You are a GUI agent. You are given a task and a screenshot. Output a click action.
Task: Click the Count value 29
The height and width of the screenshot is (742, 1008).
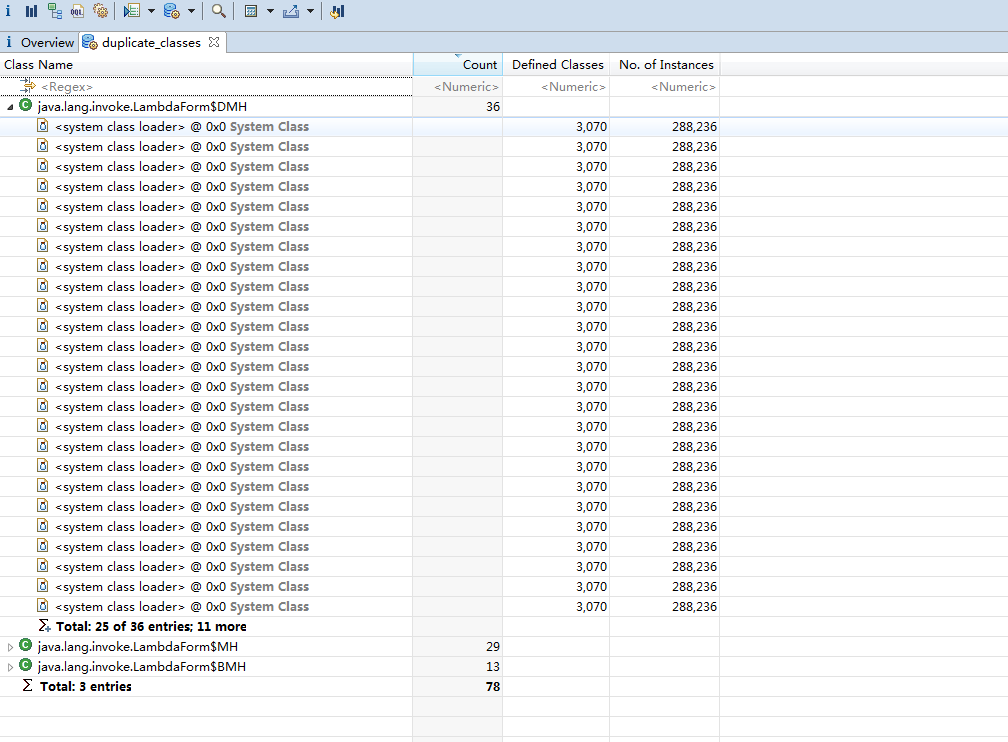(492, 647)
